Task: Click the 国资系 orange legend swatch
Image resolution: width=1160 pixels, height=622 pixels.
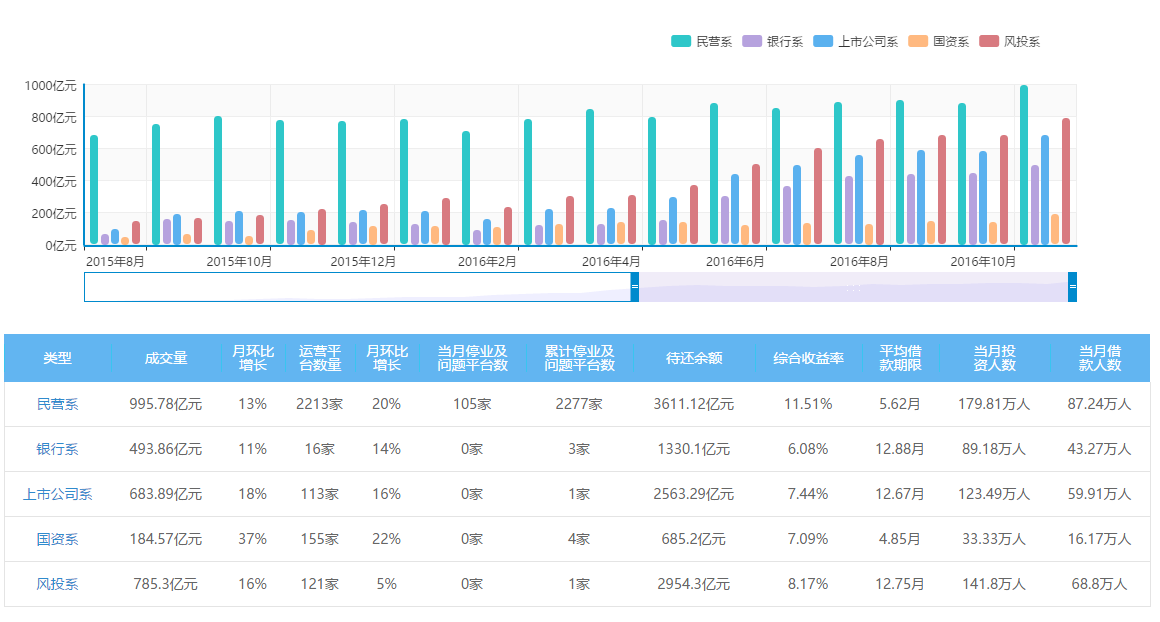Action: pos(918,41)
